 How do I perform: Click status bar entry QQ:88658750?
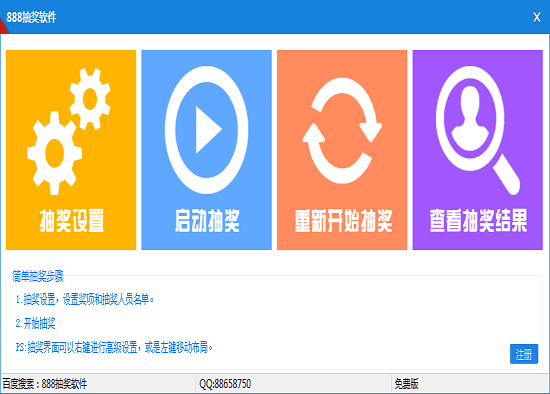[225, 384]
